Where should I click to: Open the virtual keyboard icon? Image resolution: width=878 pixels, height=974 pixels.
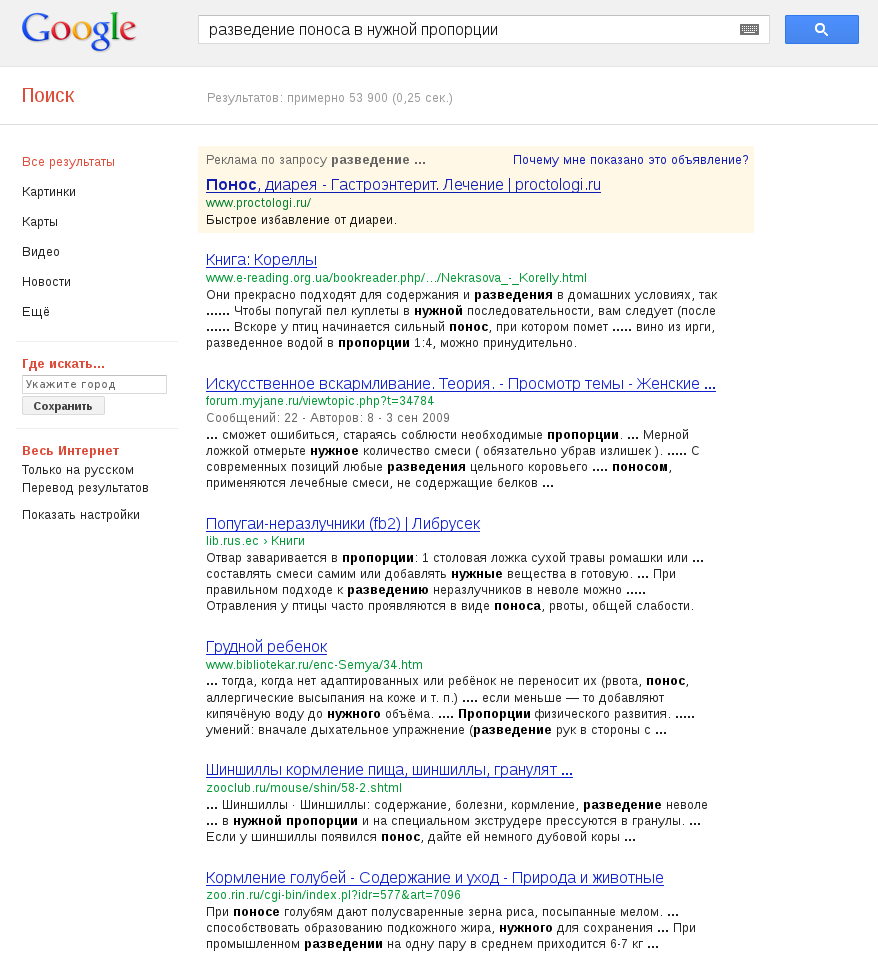[749, 30]
